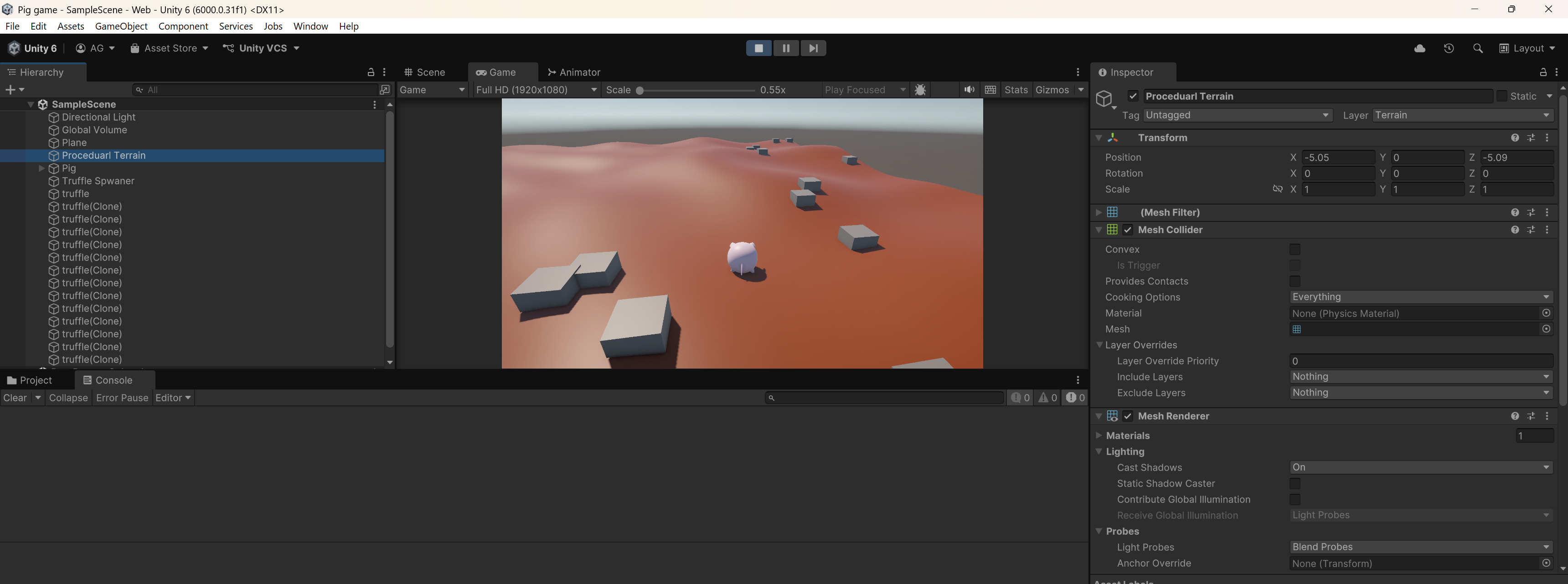Open the global search magnifier icon
This screenshot has height=584, width=1568.
point(1477,48)
